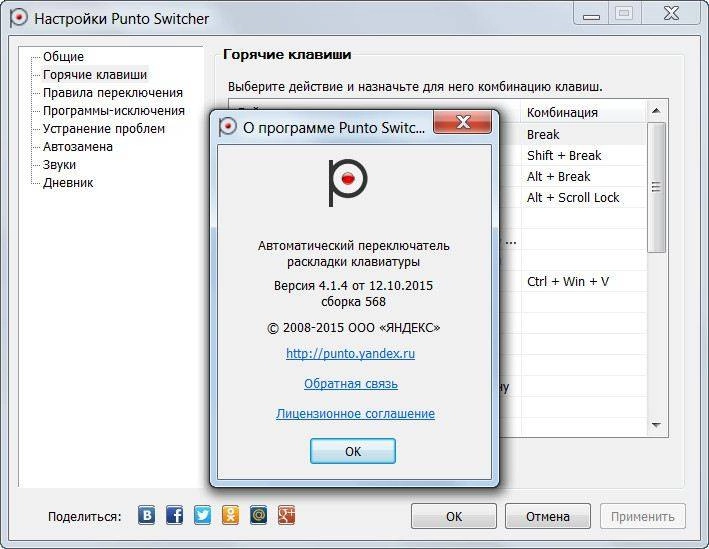The image size is (709, 549).
Task: Click the Punto icon in settings title bar
Action: (19, 19)
